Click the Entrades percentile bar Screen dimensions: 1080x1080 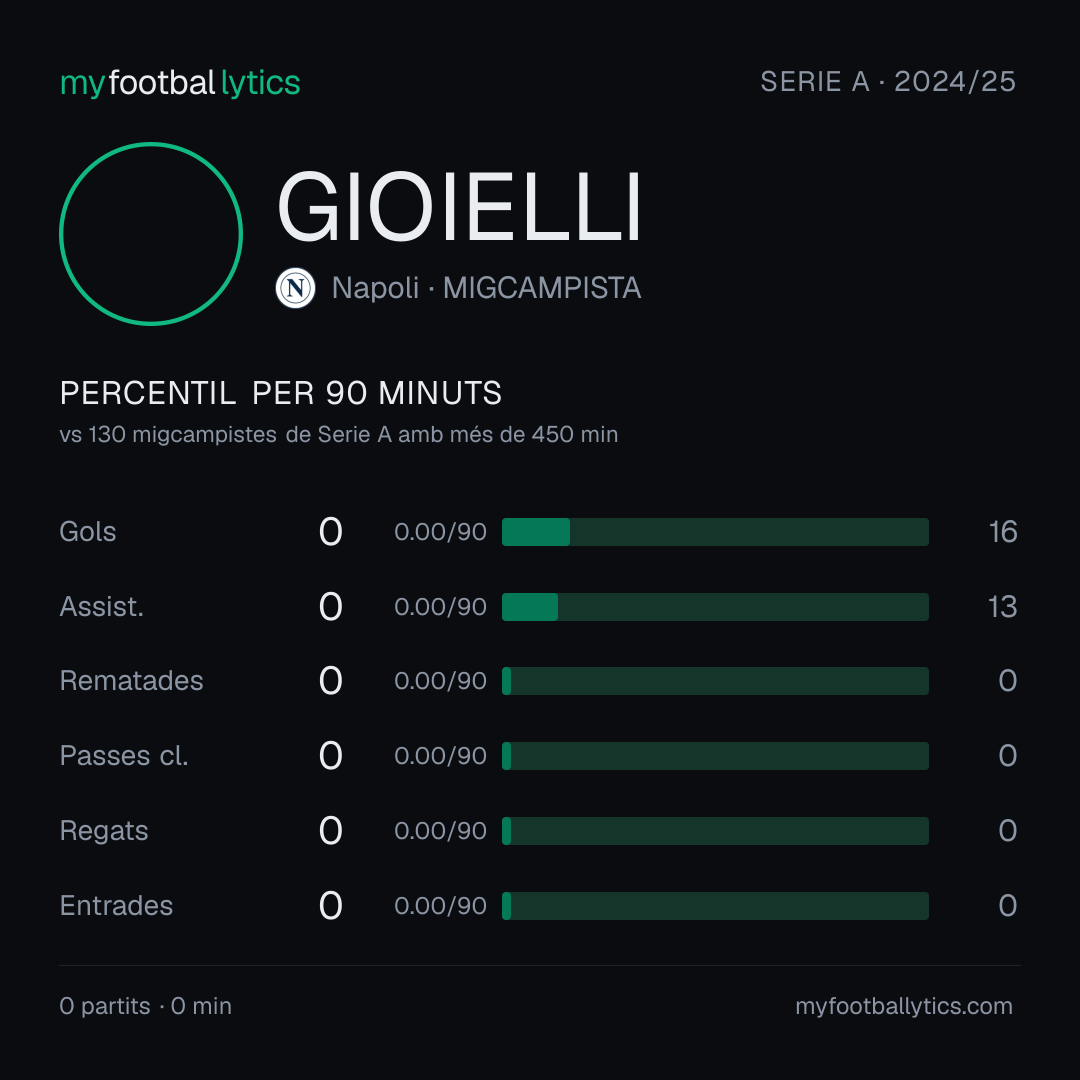(x=715, y=906)
